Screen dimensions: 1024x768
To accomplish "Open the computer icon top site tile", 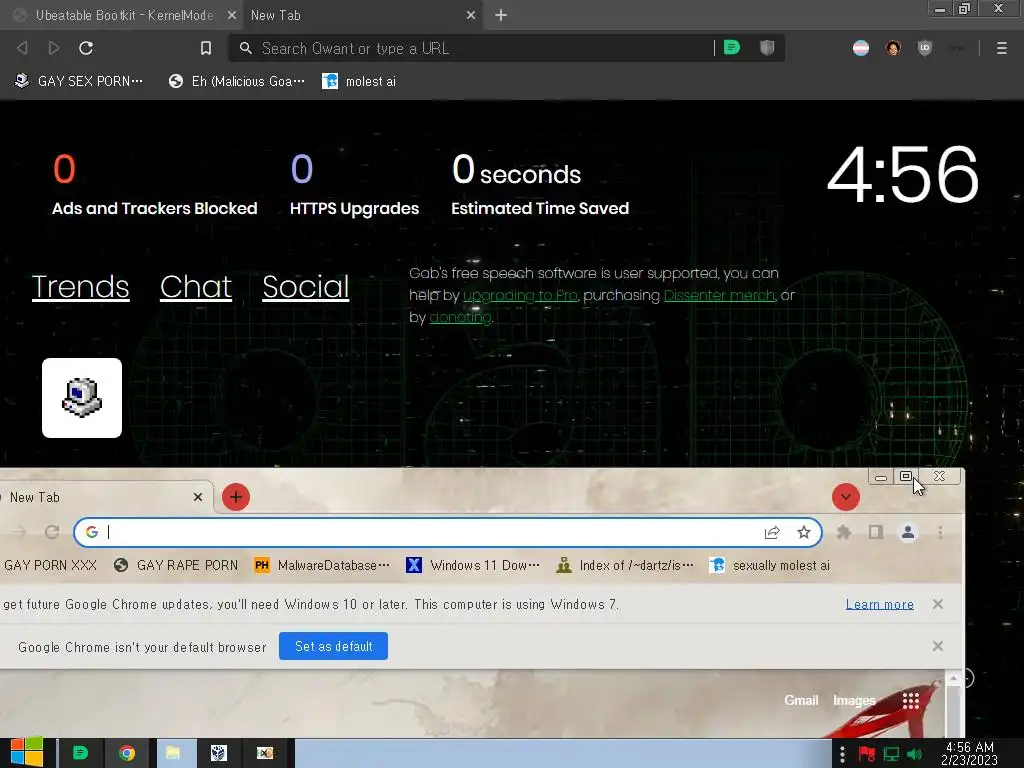I will pos(82,398).
